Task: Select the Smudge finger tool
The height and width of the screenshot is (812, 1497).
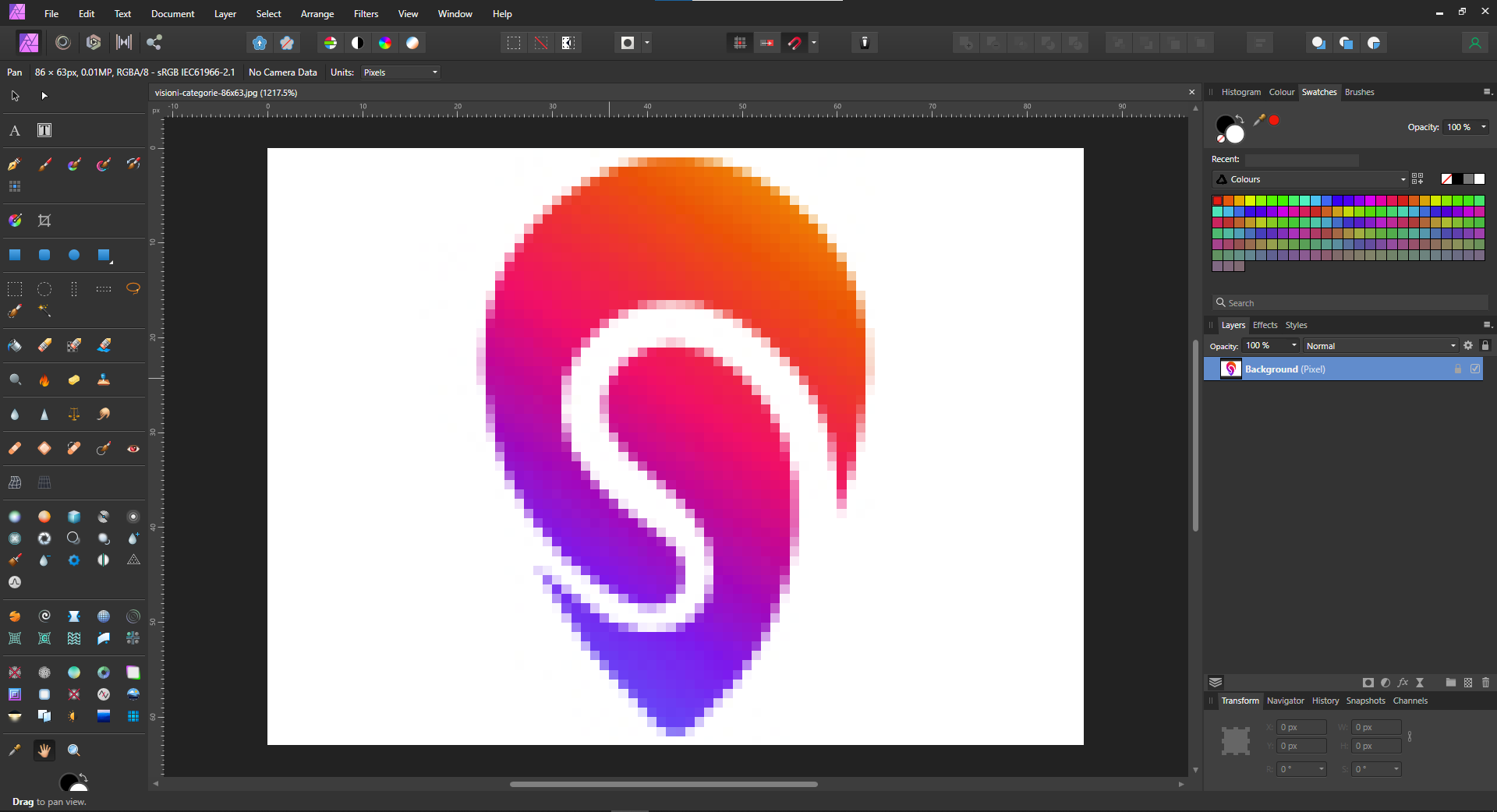Action: click(104, 414)
